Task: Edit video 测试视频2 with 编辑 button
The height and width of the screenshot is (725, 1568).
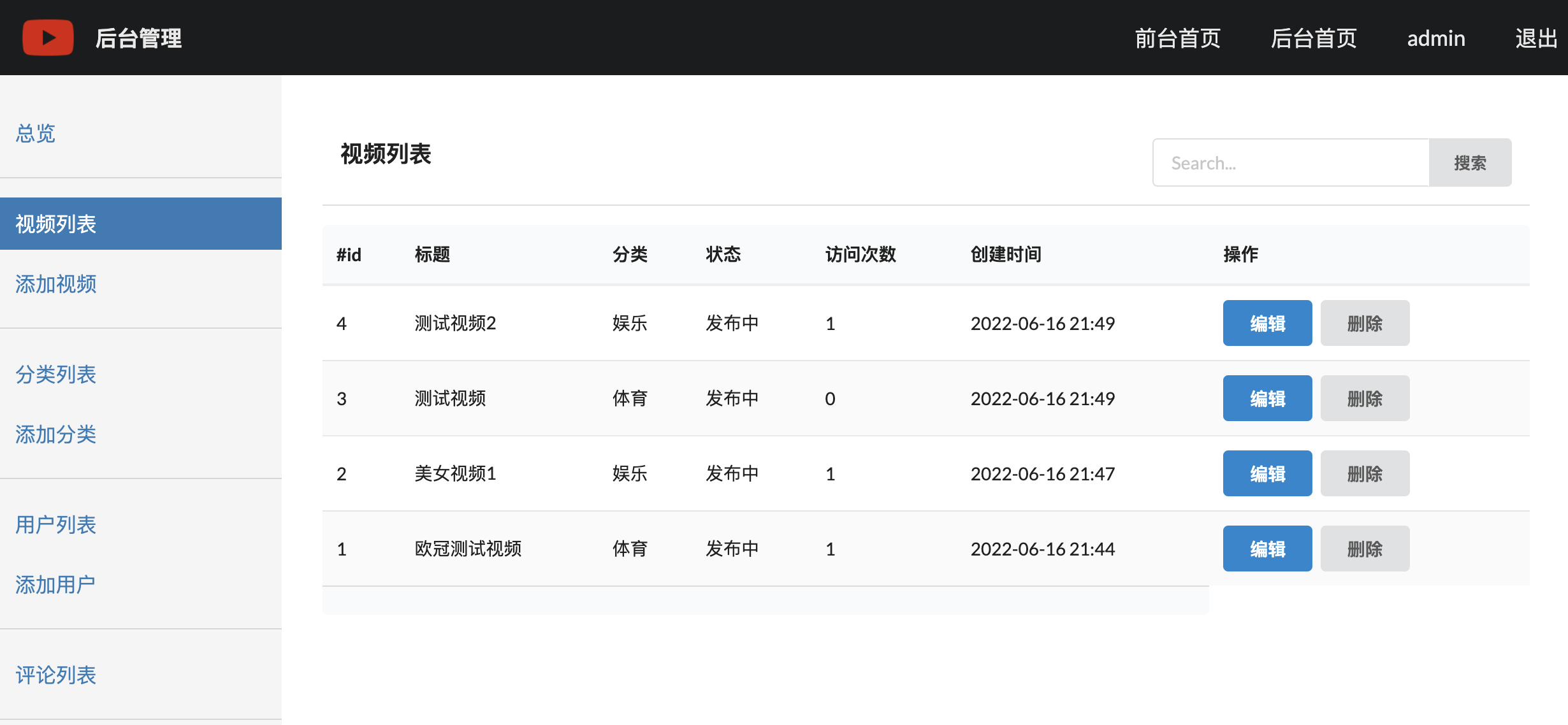Action: 1267,323
